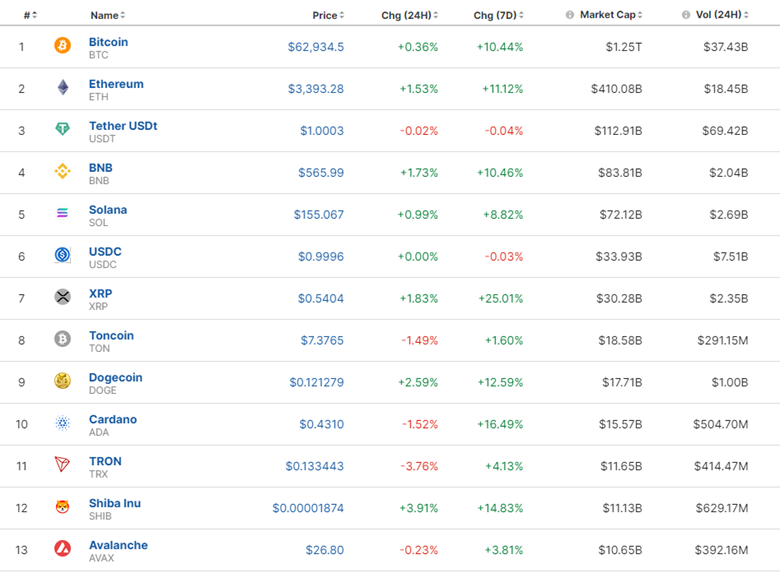
Task: Click Solana market cap $72.12B
Action: click(621, 215)
